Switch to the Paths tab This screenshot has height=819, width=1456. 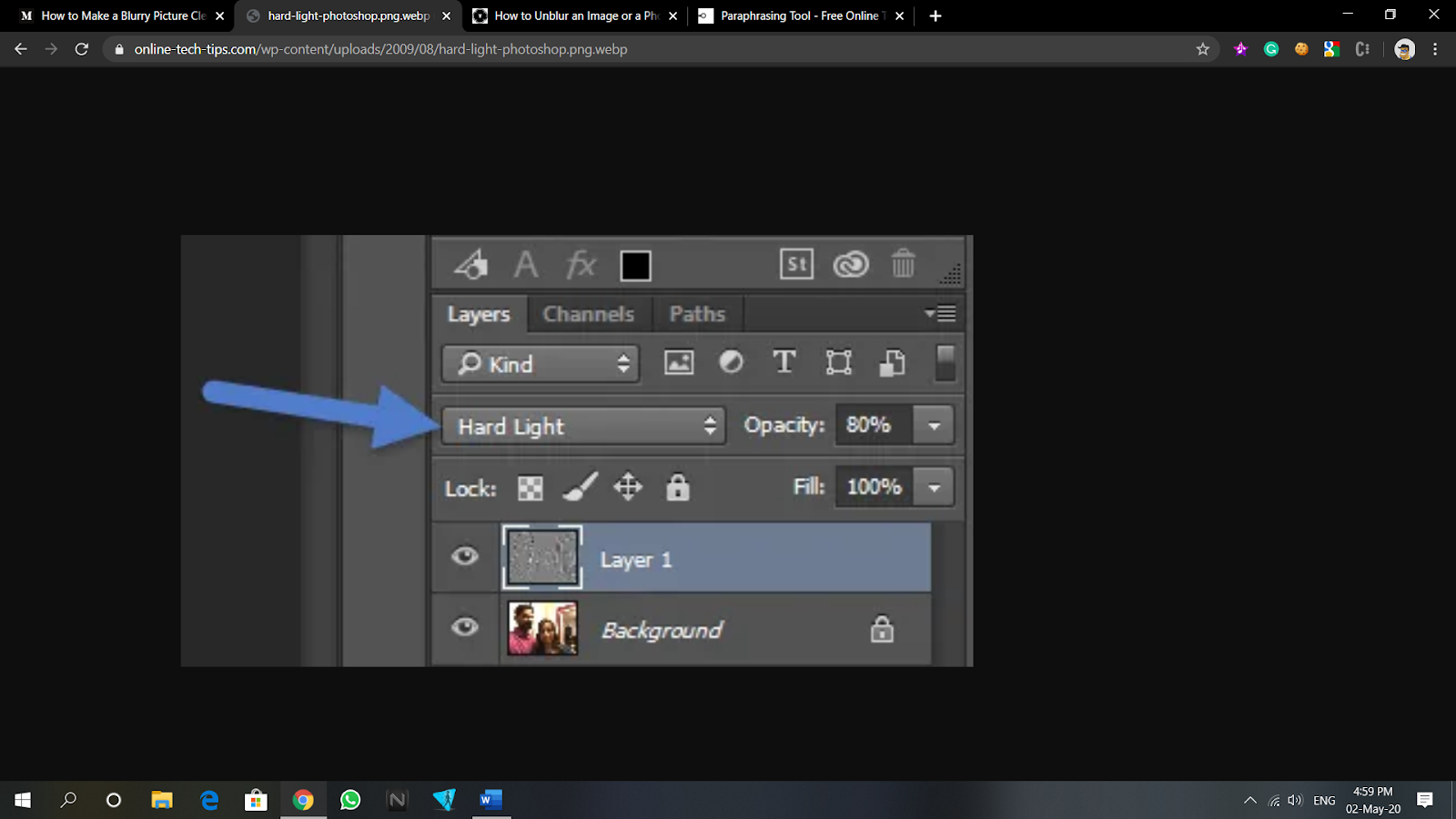[697, 314]
